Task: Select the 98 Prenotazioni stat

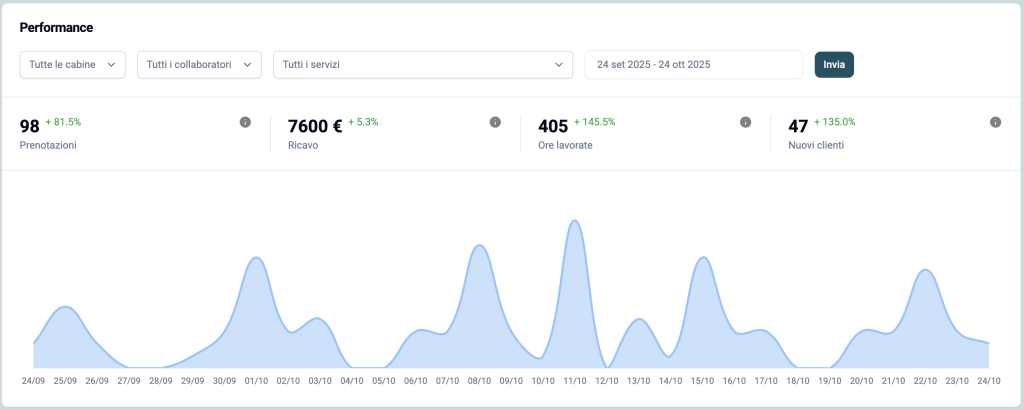Action: click(50, 134)
